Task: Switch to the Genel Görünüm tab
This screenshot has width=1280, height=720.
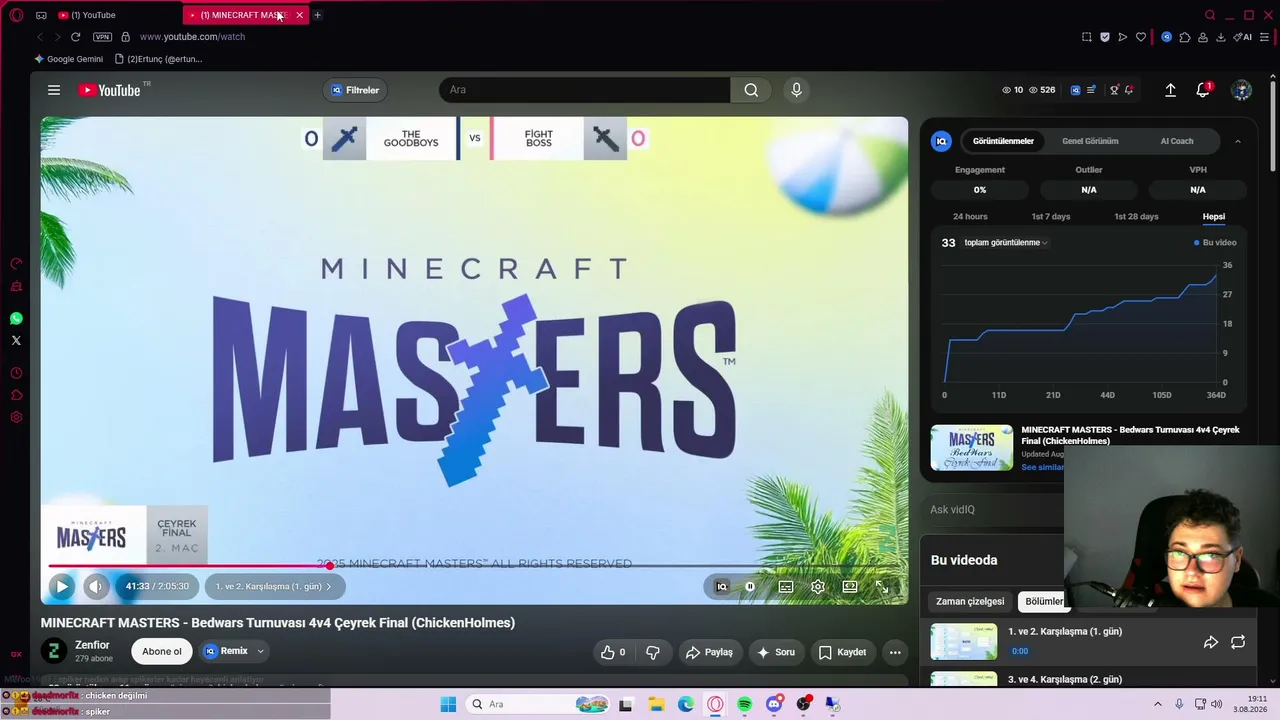Action: tap(1090, 141)
